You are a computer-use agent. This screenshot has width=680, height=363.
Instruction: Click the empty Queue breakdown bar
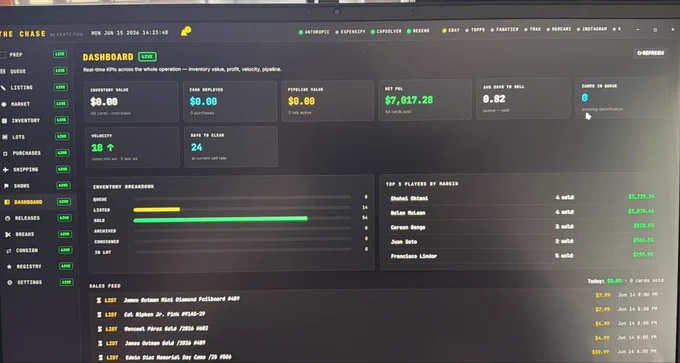tap(242, 198)
